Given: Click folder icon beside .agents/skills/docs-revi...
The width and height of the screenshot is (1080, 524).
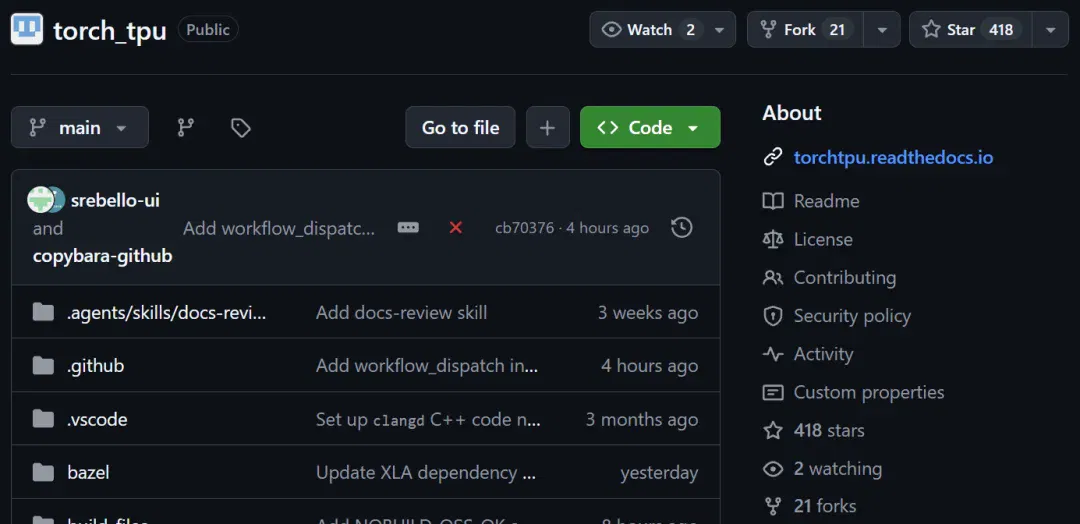Looking at the screenshot, I should click(43, 312).
